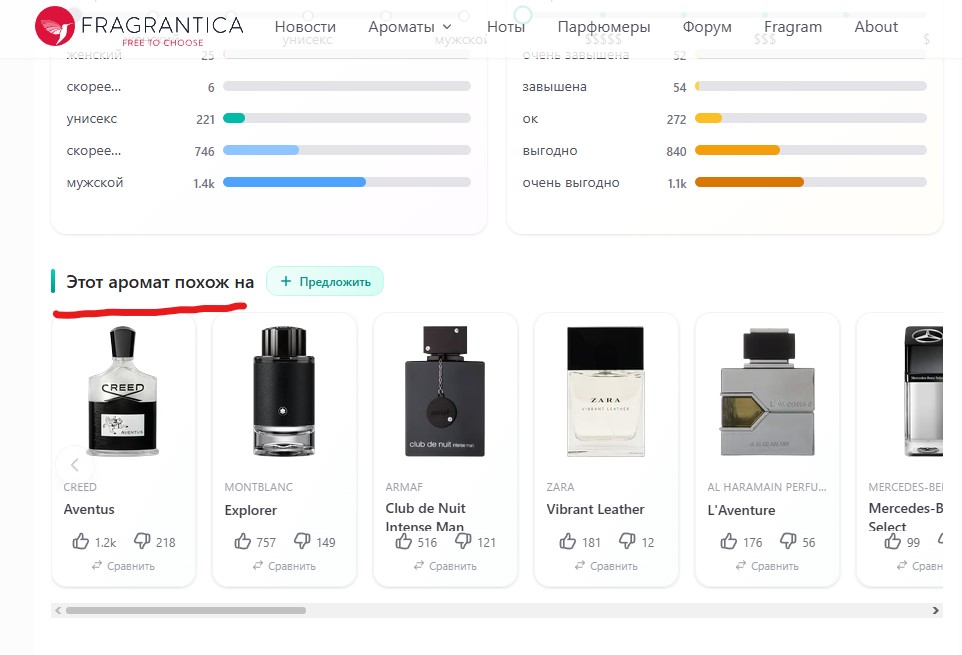Screen dimensions: 962x655
Task: Vote on the унисекс gender bar
Action: click(347, 118)
